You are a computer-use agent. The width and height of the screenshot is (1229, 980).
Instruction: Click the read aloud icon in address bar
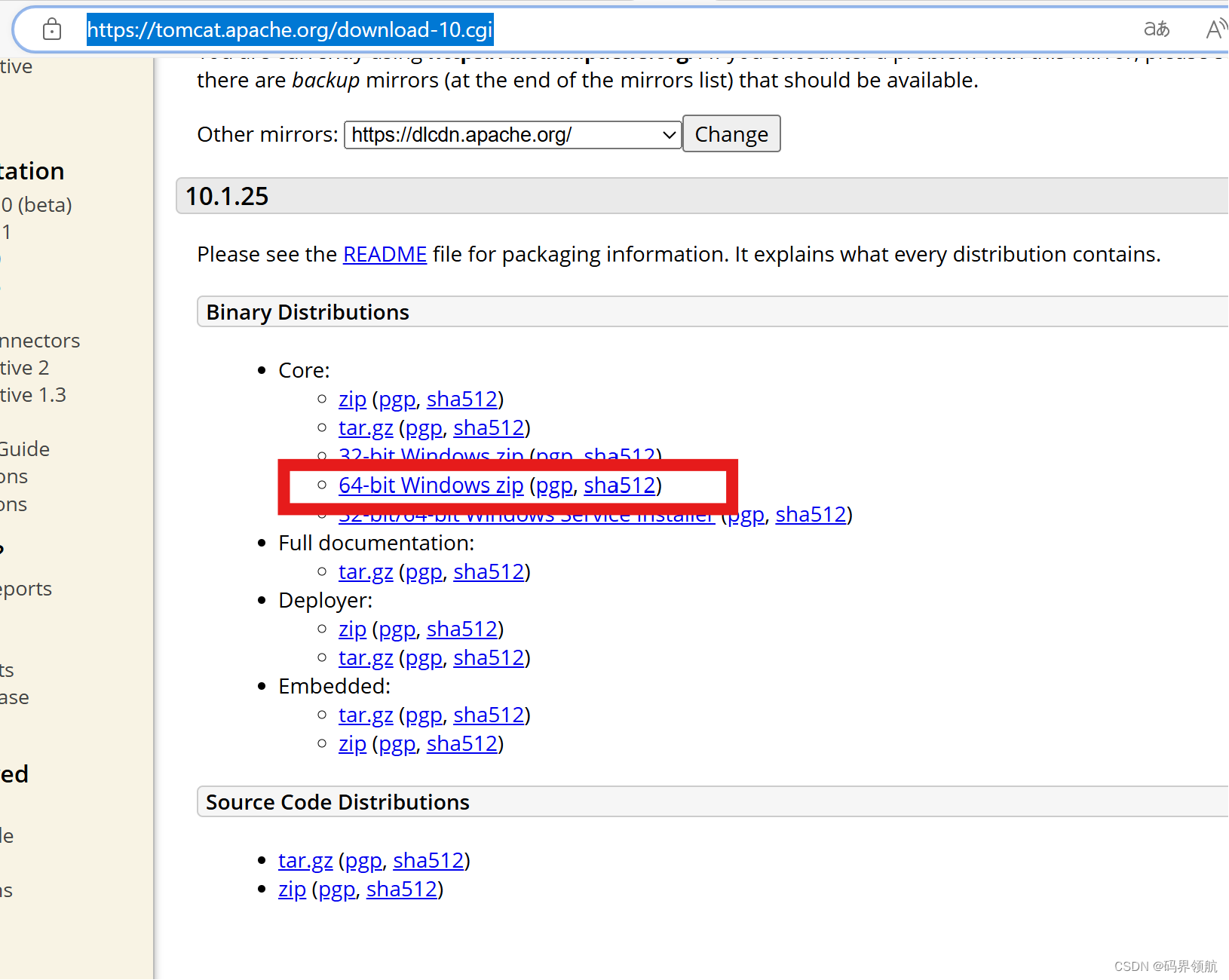[1216, 29]
